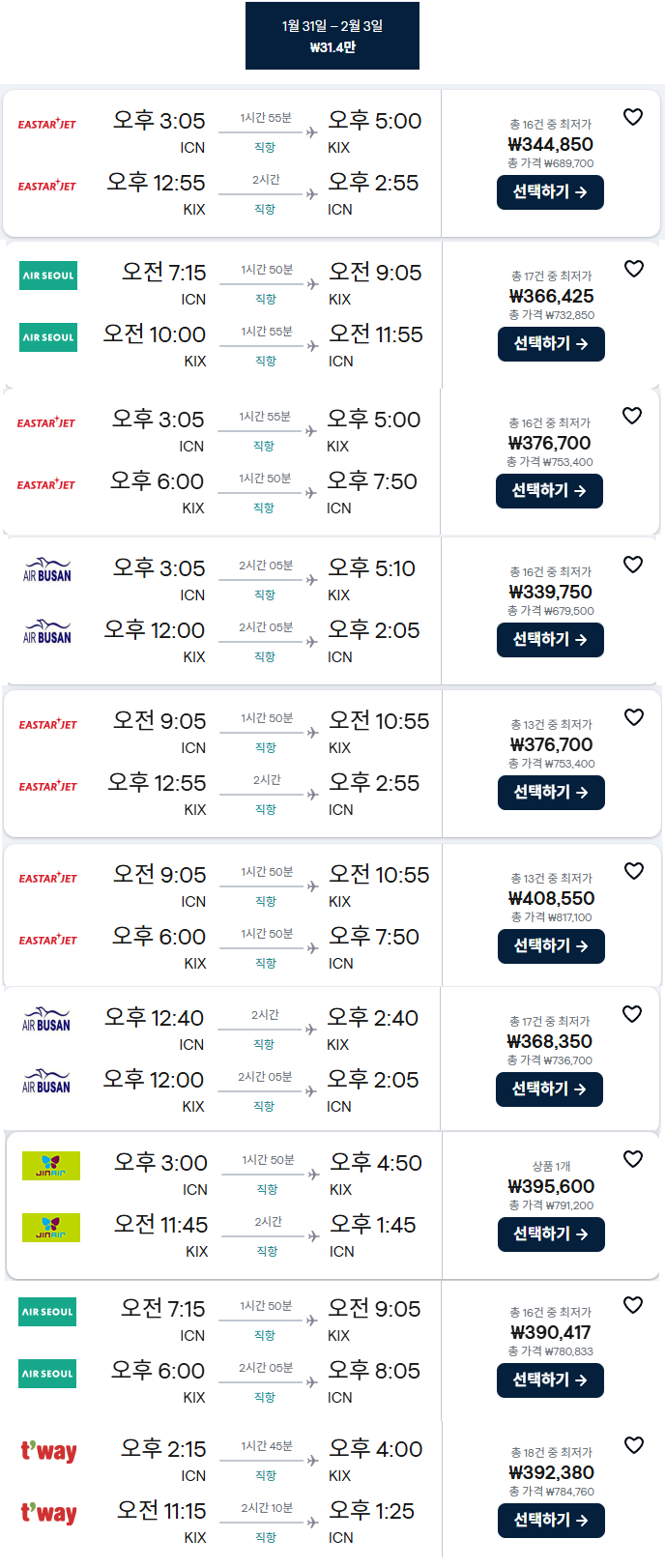The image size is (665, 1568).
Task: Heart the ₩395,600 Jin Air flight
Action: pos(633,1159)
